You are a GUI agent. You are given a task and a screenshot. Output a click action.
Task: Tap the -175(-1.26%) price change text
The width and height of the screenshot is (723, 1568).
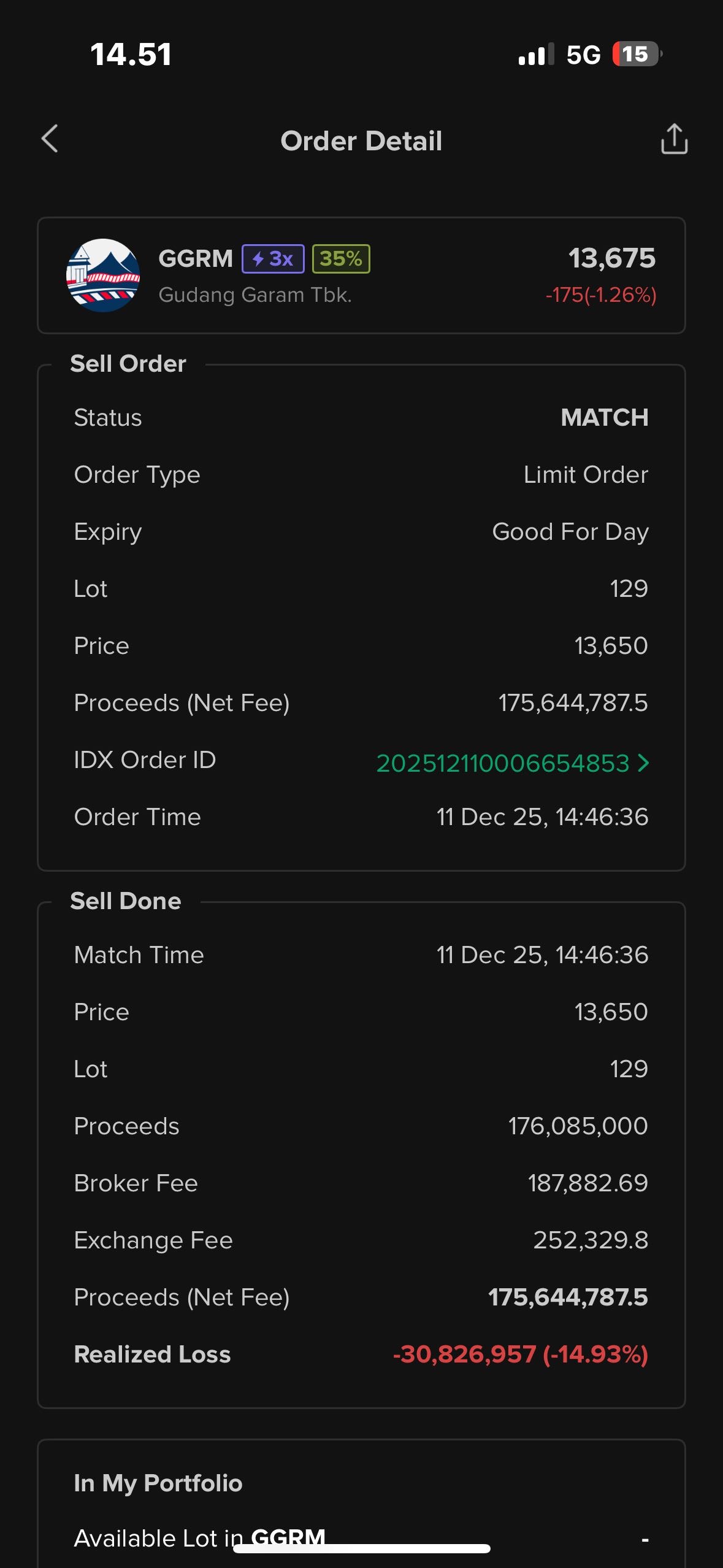pos(600,295)
